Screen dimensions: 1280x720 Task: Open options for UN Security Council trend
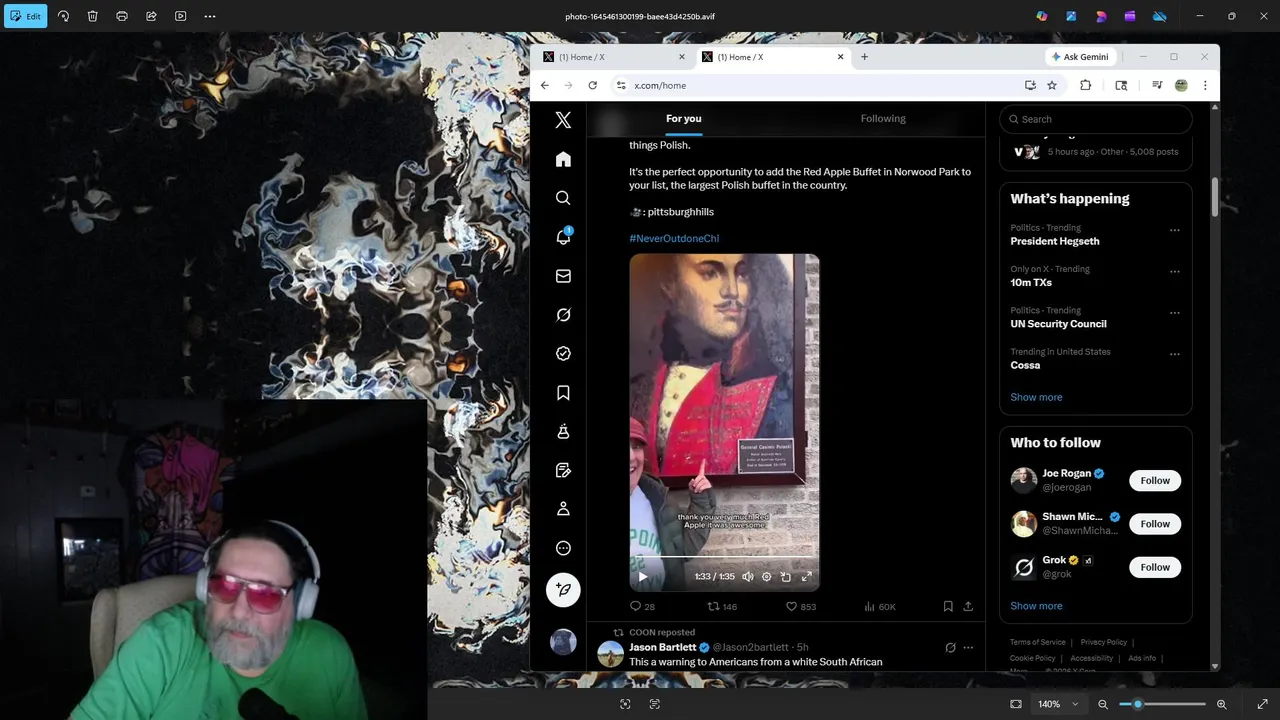pos(1175,312)
